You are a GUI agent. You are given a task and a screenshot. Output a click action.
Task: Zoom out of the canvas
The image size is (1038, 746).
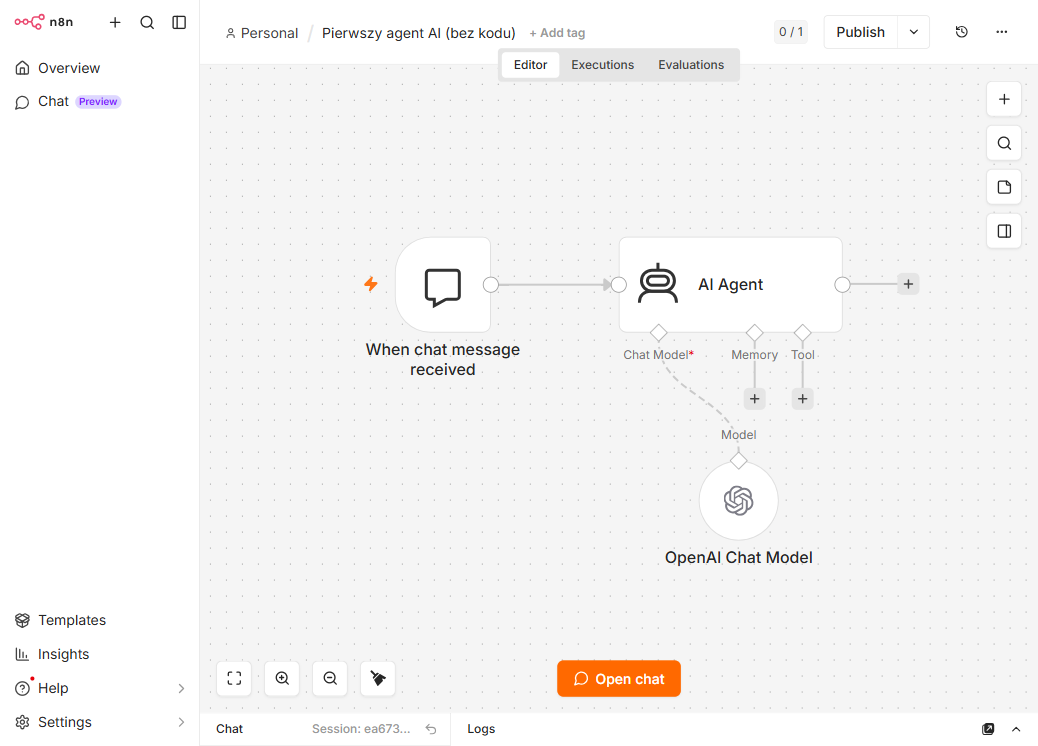click(330, 678)
